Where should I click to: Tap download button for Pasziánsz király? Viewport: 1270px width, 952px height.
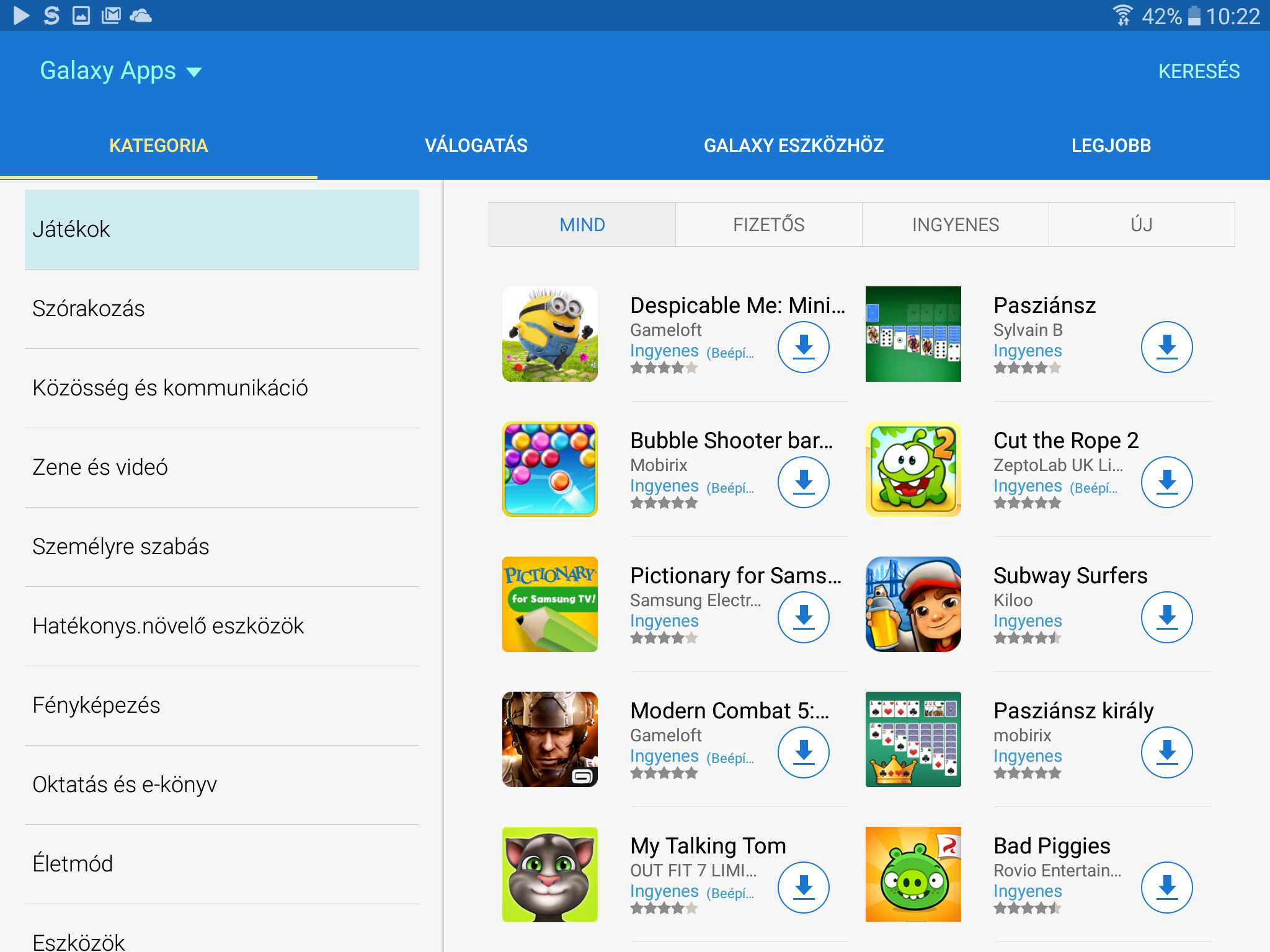coord(1166,752)
